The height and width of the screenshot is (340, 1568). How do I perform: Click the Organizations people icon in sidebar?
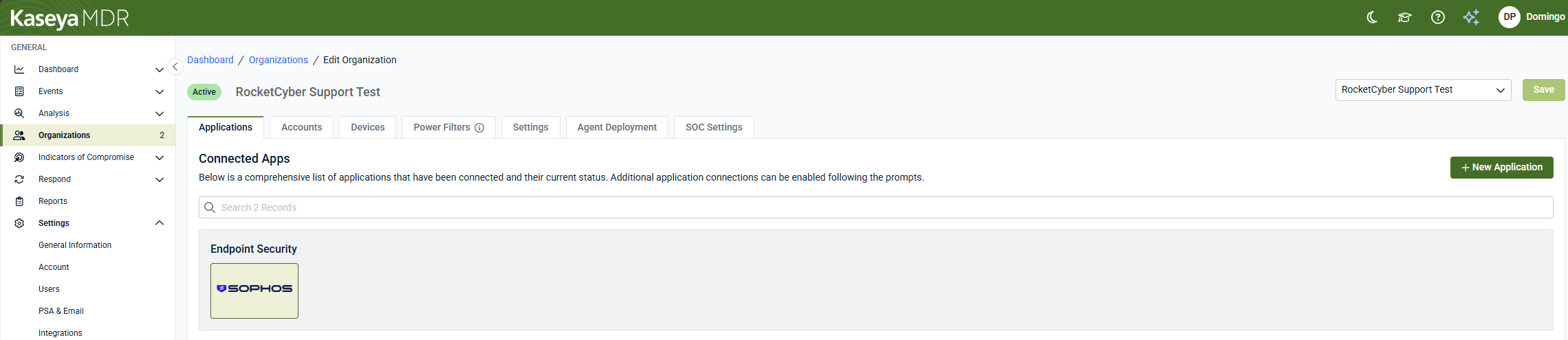[19, 135]
